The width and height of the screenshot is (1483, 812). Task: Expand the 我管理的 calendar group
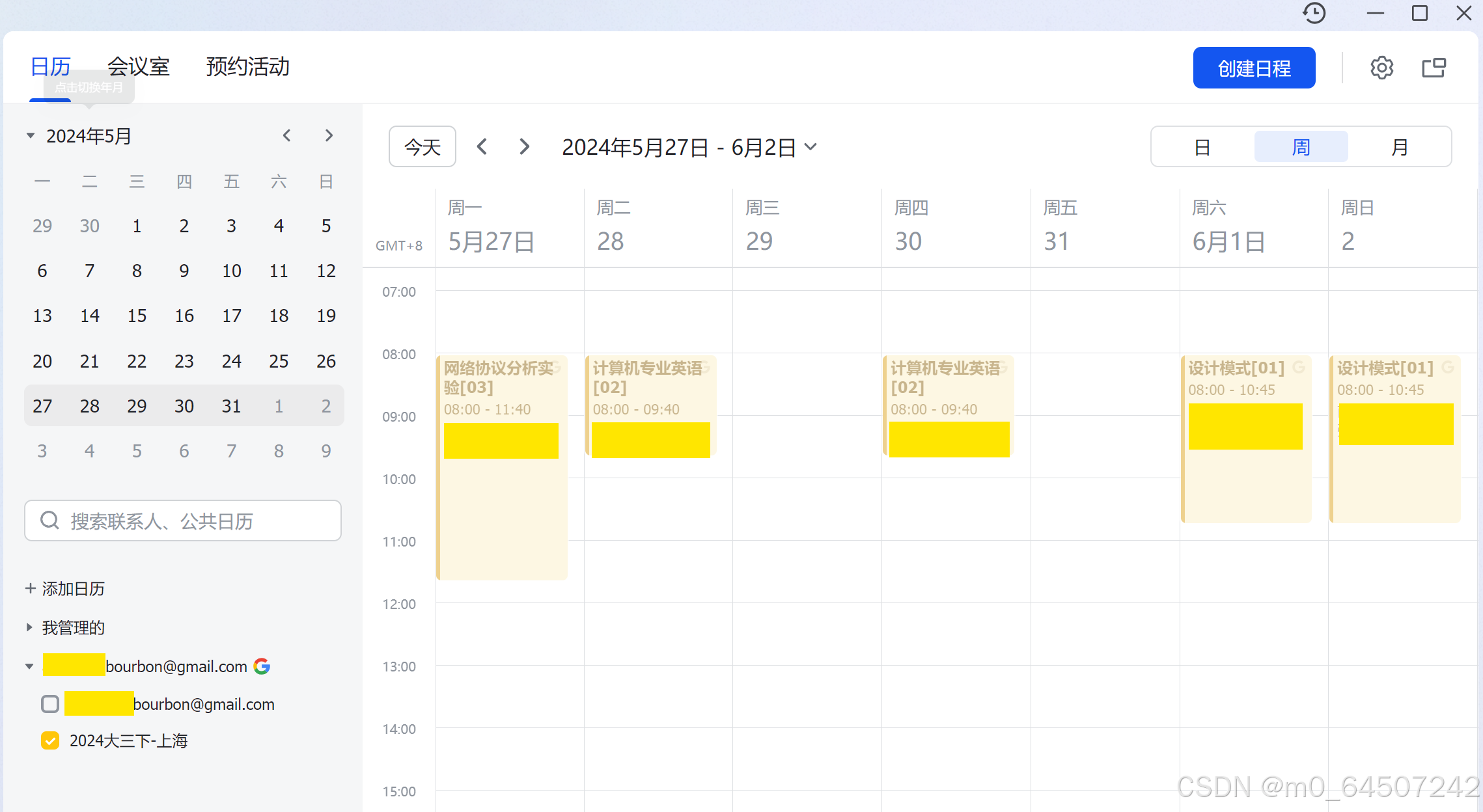pyautogui.click(x=29, y=627)
